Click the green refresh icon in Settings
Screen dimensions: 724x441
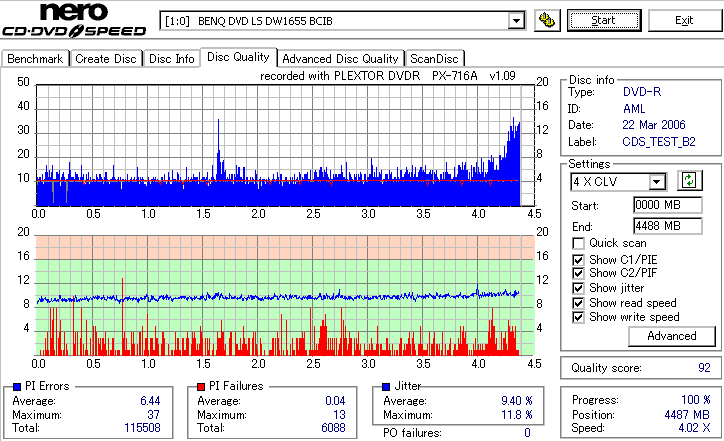pyautogui.click(x=689, y=181)
